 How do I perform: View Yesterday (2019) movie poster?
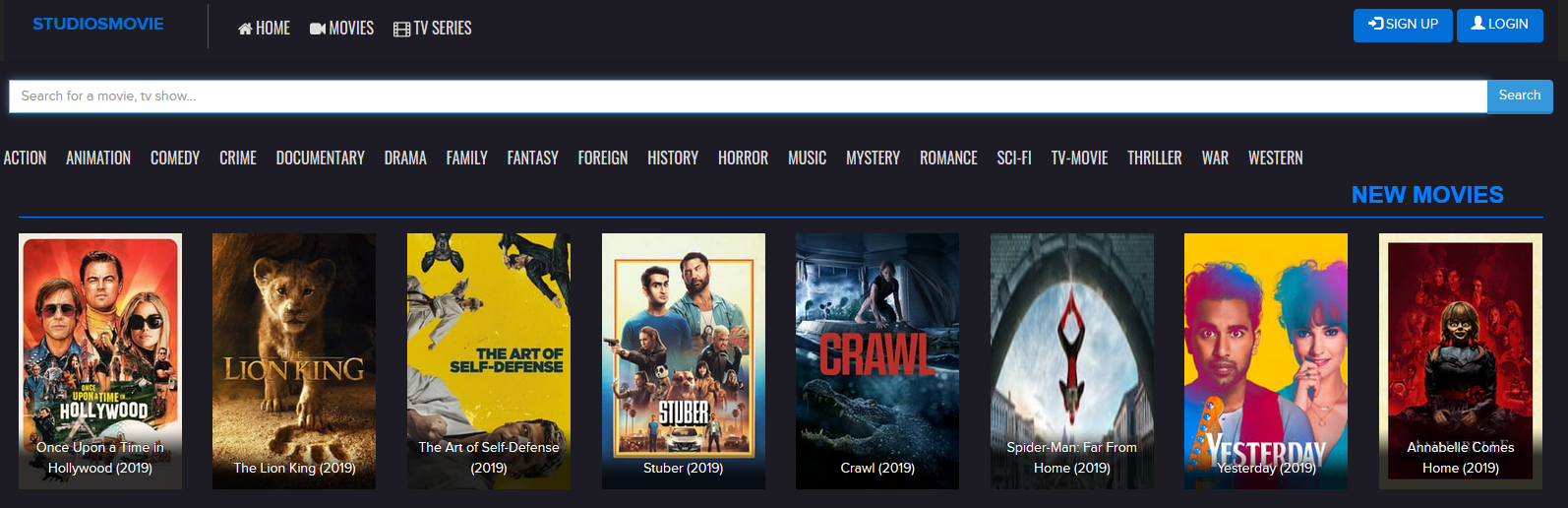(1266, 360)
